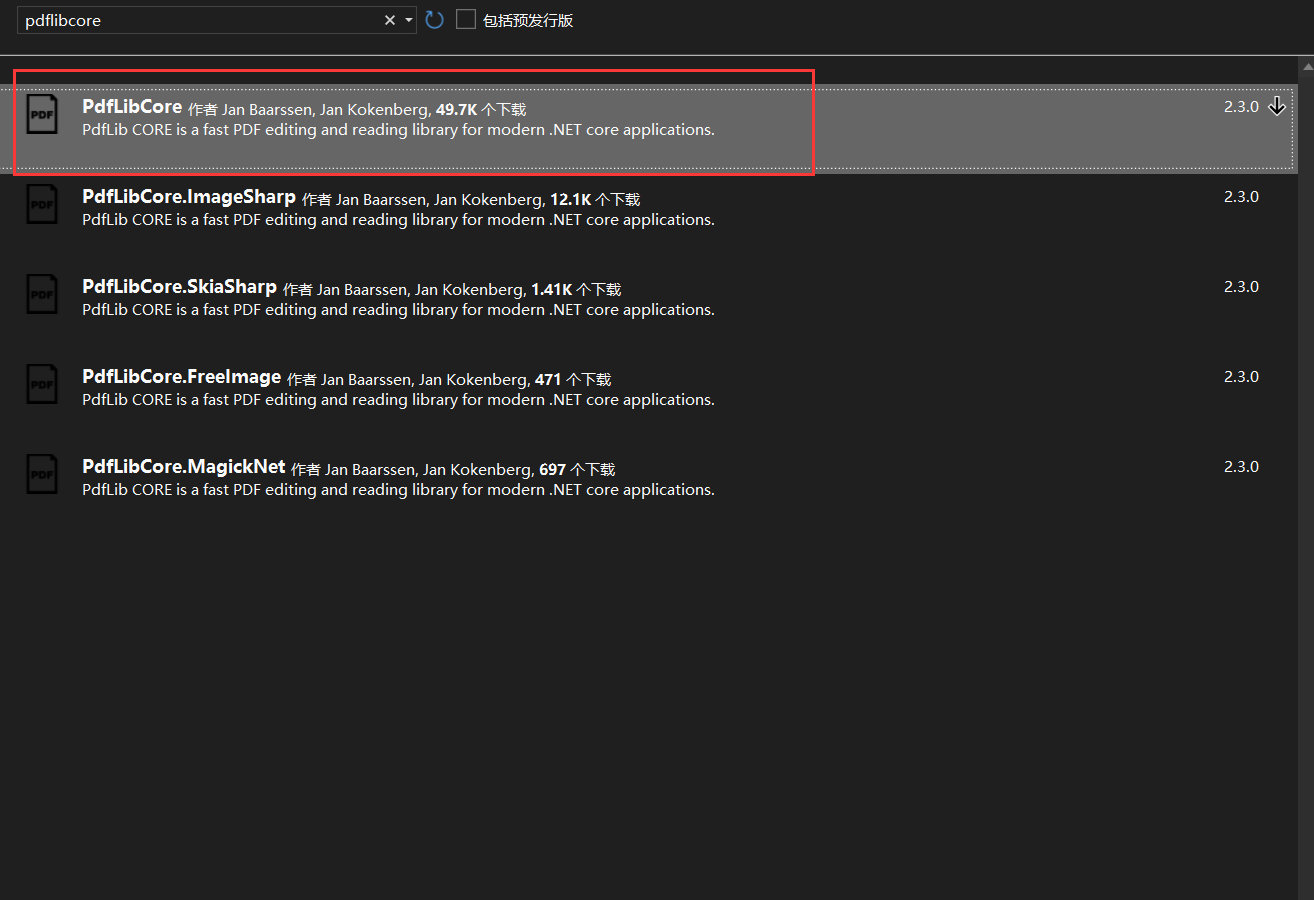Install PdfLibCore using the download arrow icon
1314x900 pixels.
tap(1277, 106)
